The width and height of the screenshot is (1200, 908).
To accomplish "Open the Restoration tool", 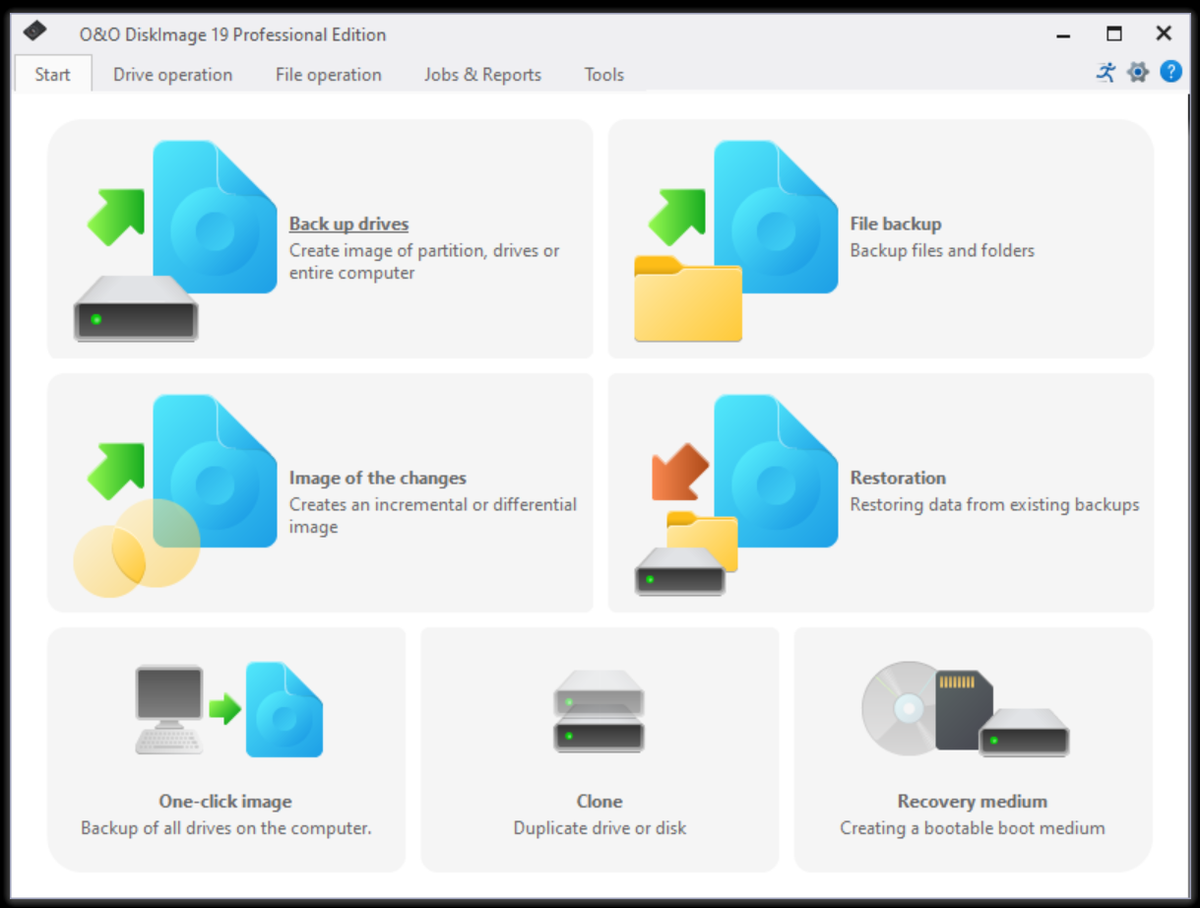I will (x=898, y=478).
